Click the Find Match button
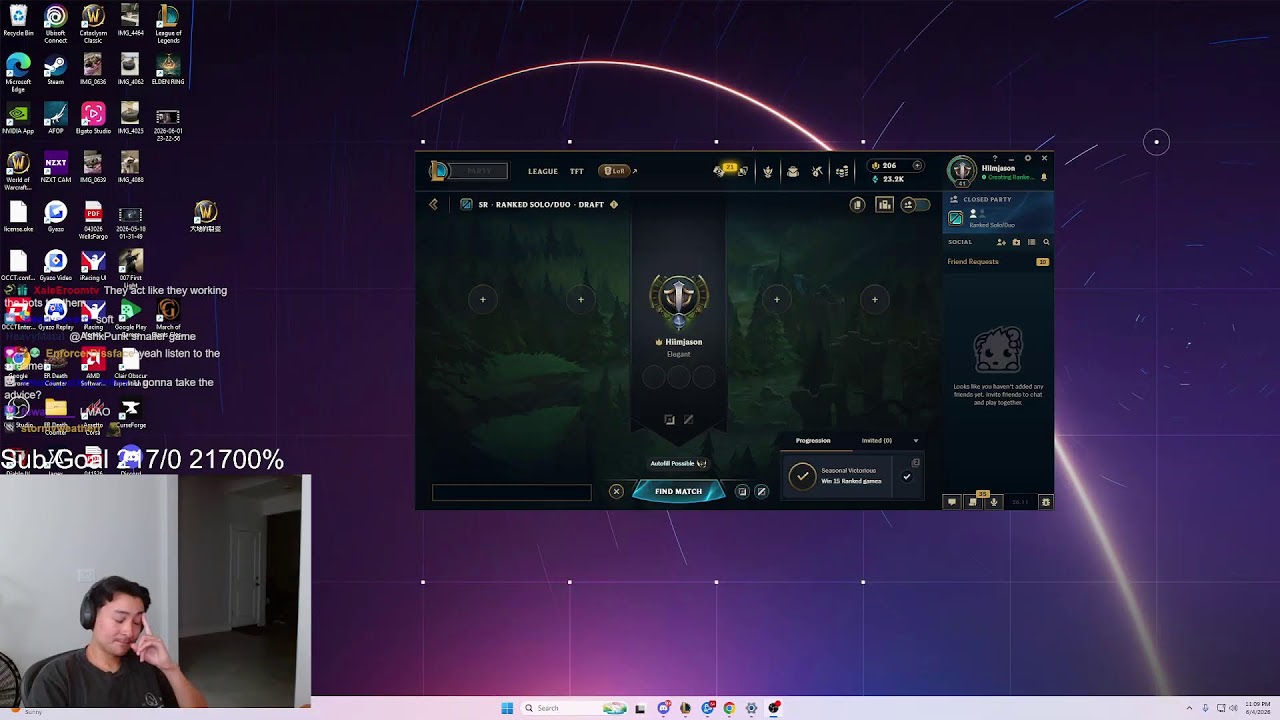1280x720 pixels. 678,492
